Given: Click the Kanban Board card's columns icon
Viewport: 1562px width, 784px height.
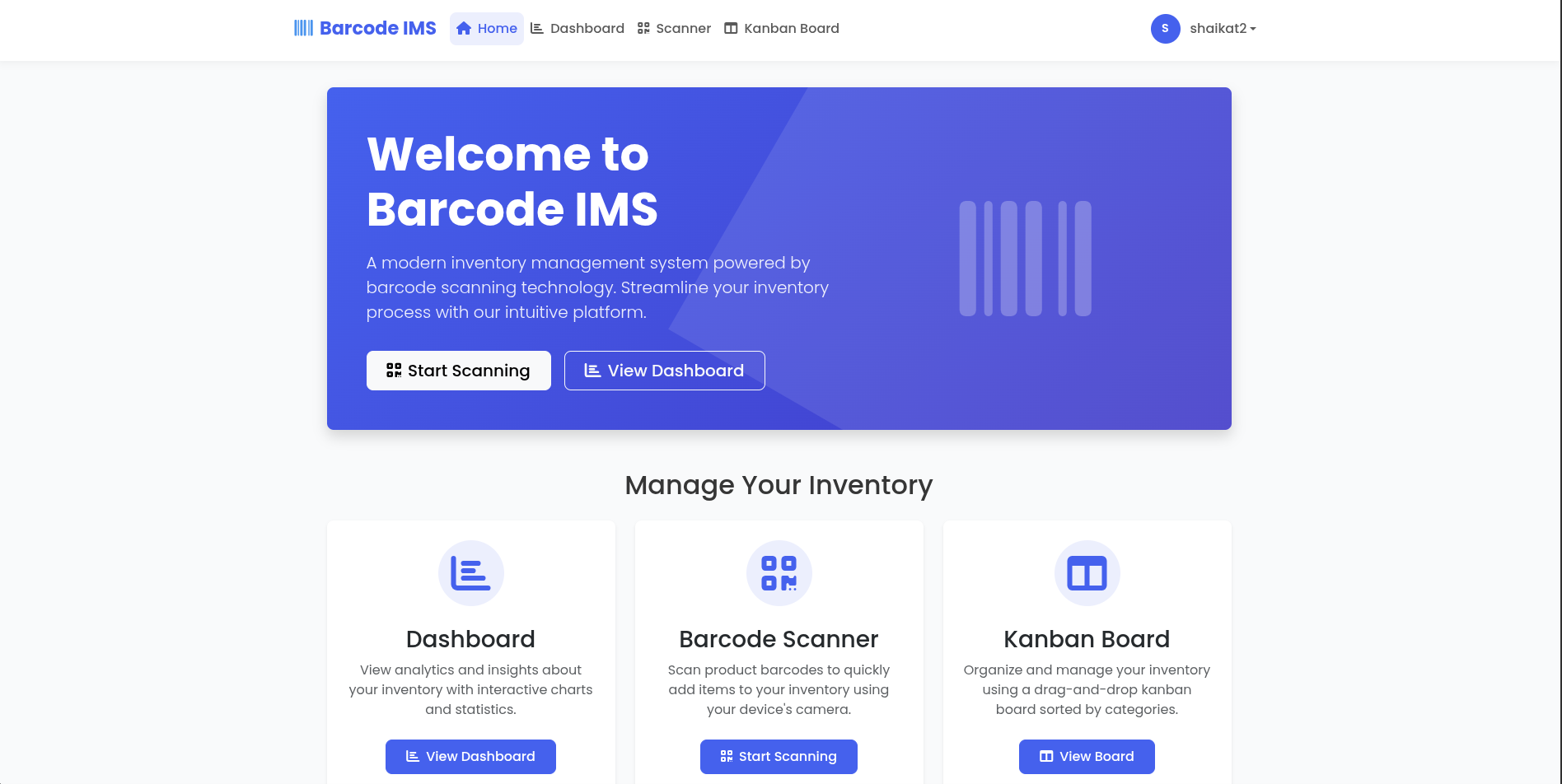Looking at the screenshot, I should 1087,572.
